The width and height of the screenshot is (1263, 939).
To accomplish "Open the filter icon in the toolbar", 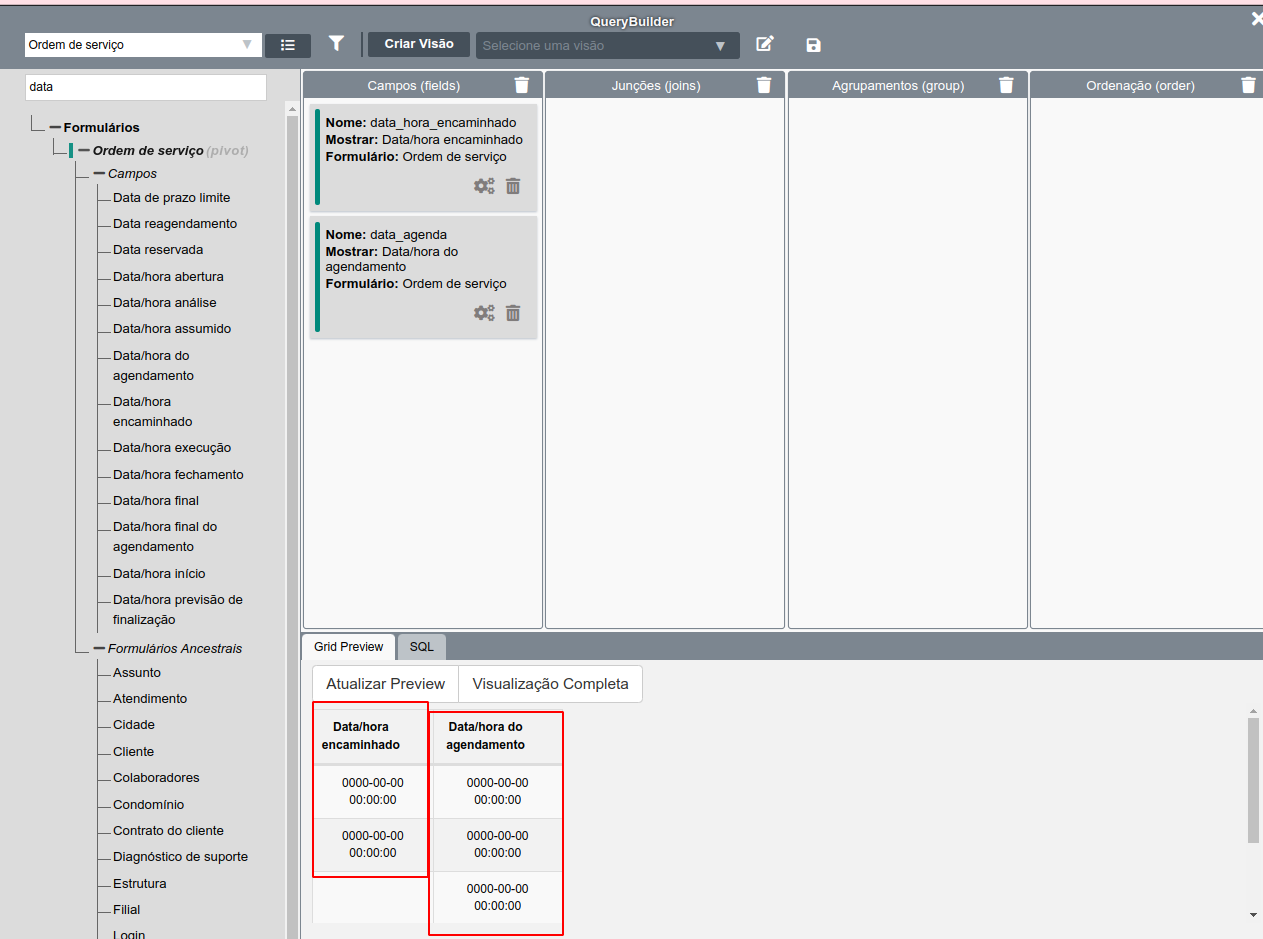I will pyautogui.click(x=336, y=44).
